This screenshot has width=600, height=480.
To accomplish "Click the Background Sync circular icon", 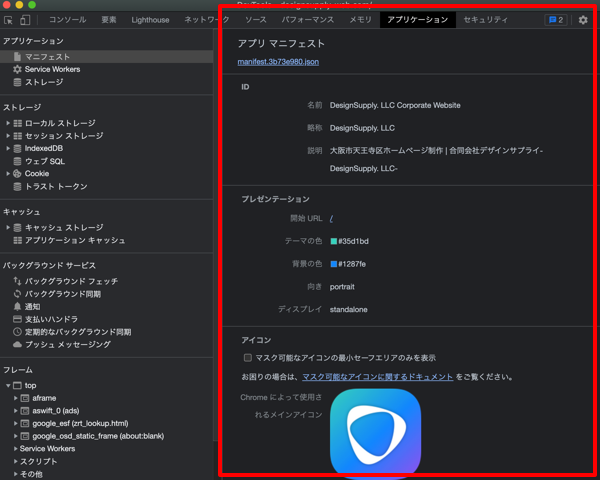I will point(17,294).
